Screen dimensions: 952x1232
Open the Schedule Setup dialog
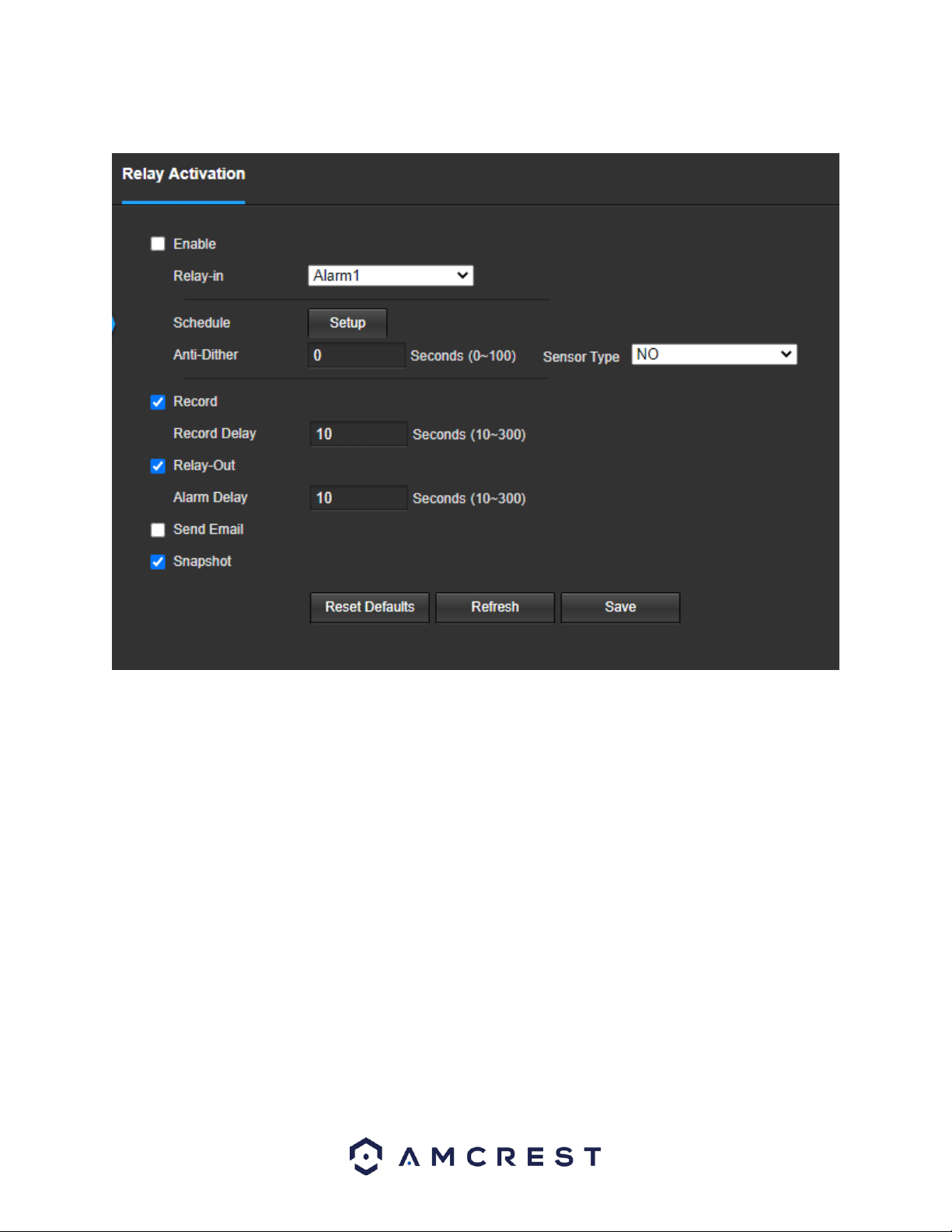point(347,323)
